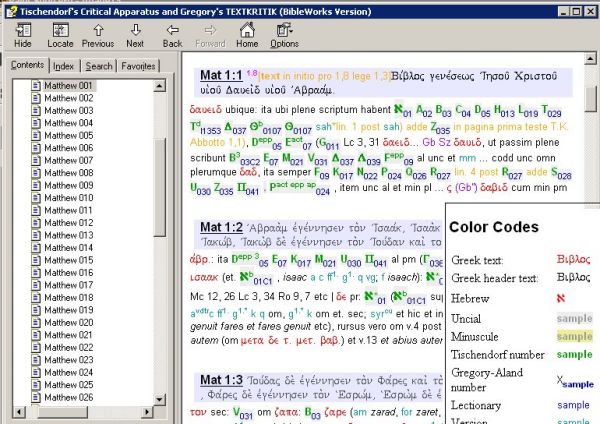Click the Matthew 009 page icon
Image resolution: width=600 pixels, height=424 pixels.
pos(36,185)
